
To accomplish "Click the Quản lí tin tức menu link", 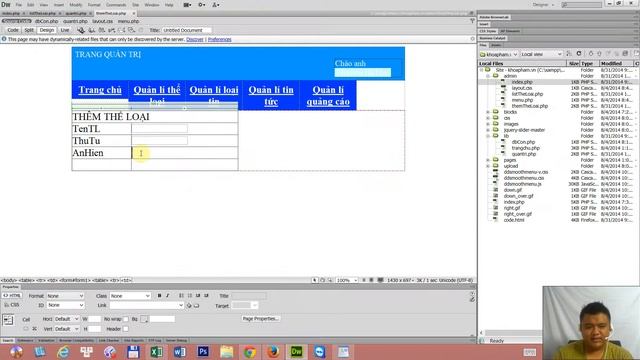I will (271, 96).
